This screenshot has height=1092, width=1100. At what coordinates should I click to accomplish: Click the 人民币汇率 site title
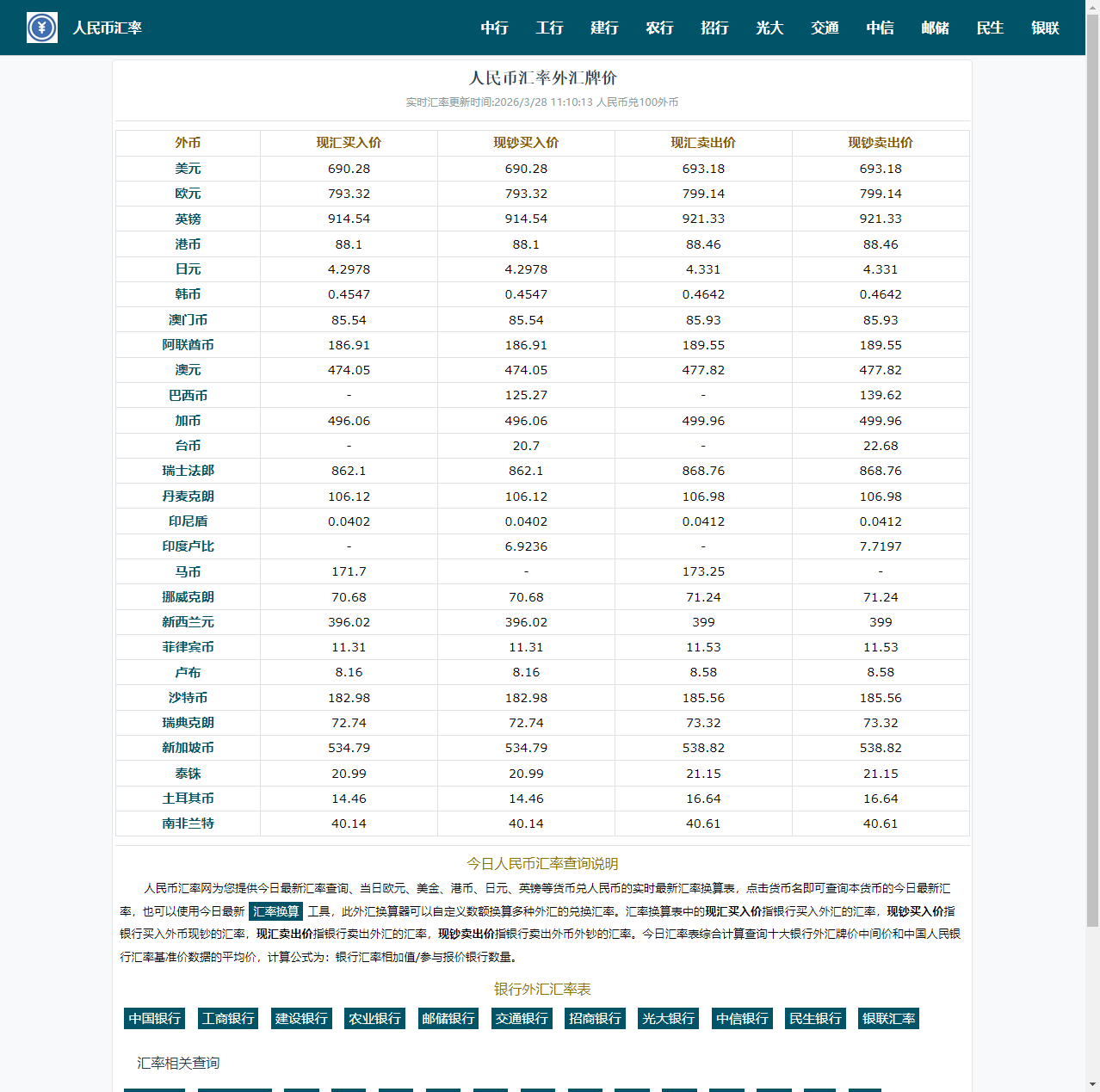tap(107, 28)
